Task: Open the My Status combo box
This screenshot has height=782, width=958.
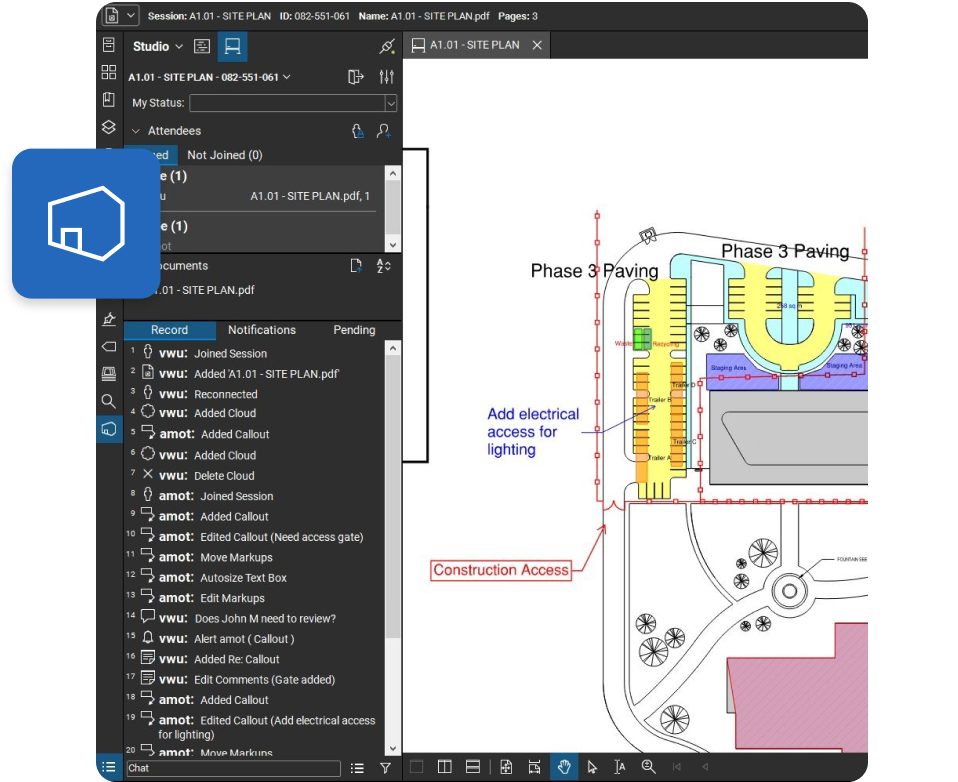Action: click(x=293, y=103)
